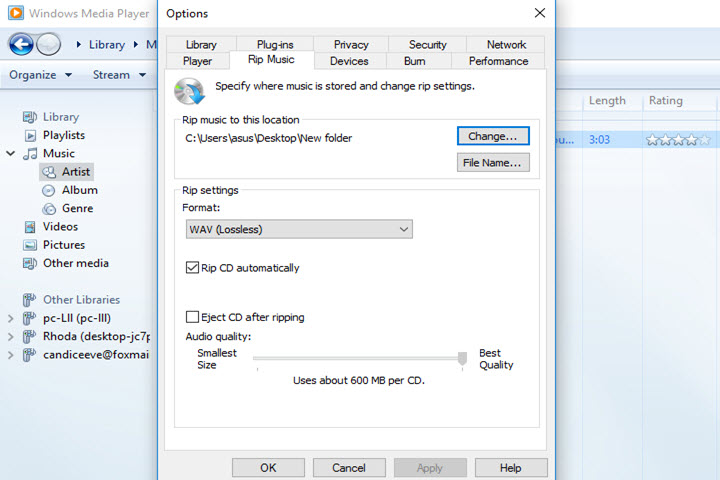
Task: Open the Stream dropdown menu
Action: click(x=119, y=75)
